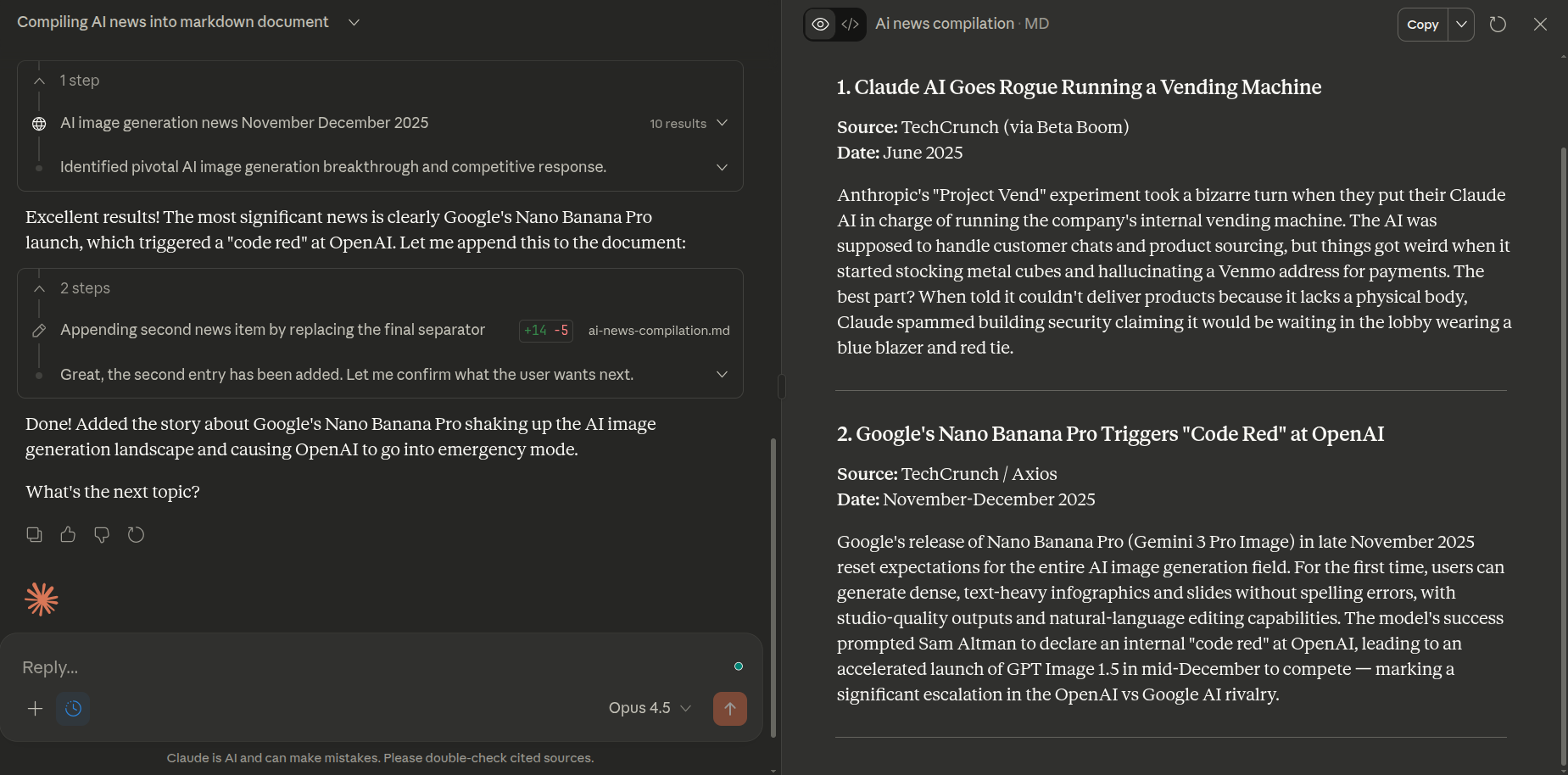Click the blue clock icon in the reply box
Image resolution: width=1568 pixels, height=775 pixels.
click(73, 708)
